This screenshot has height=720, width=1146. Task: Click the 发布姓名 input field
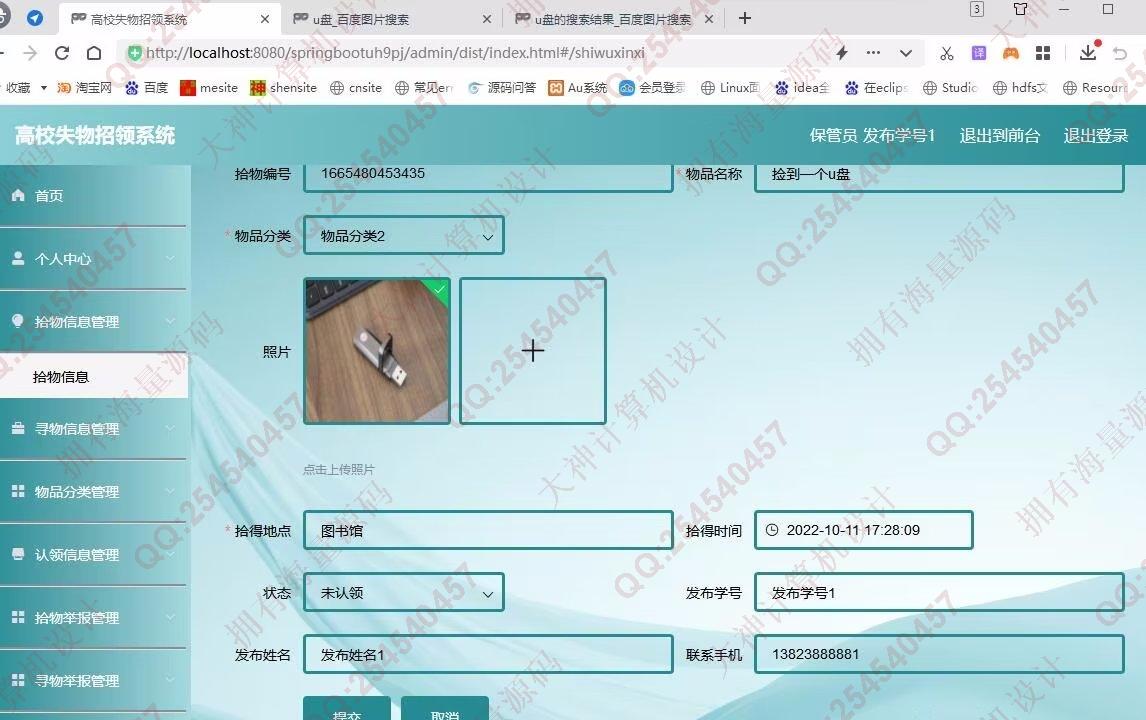488,654
